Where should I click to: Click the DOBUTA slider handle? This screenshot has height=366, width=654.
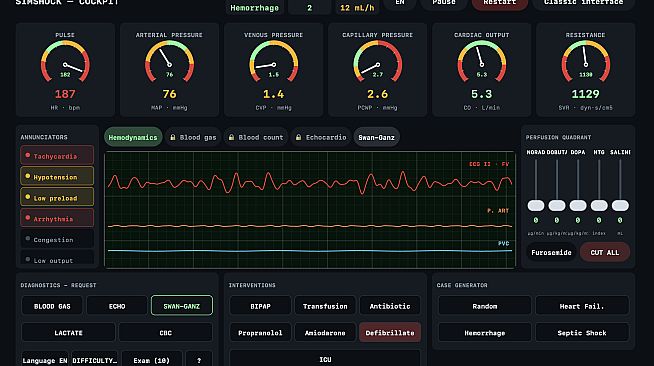tap(557, 205)
